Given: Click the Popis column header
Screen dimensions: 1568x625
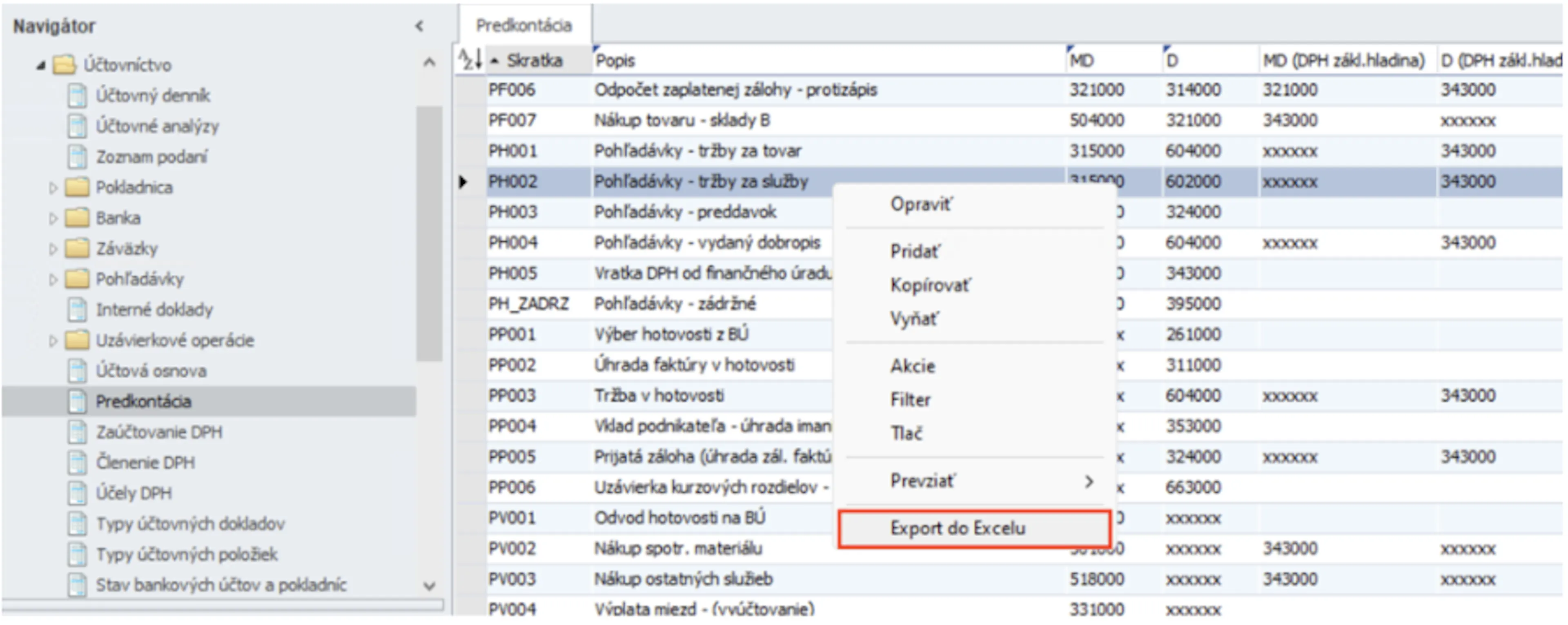Looking at the screenshot, I should [829, 60].
